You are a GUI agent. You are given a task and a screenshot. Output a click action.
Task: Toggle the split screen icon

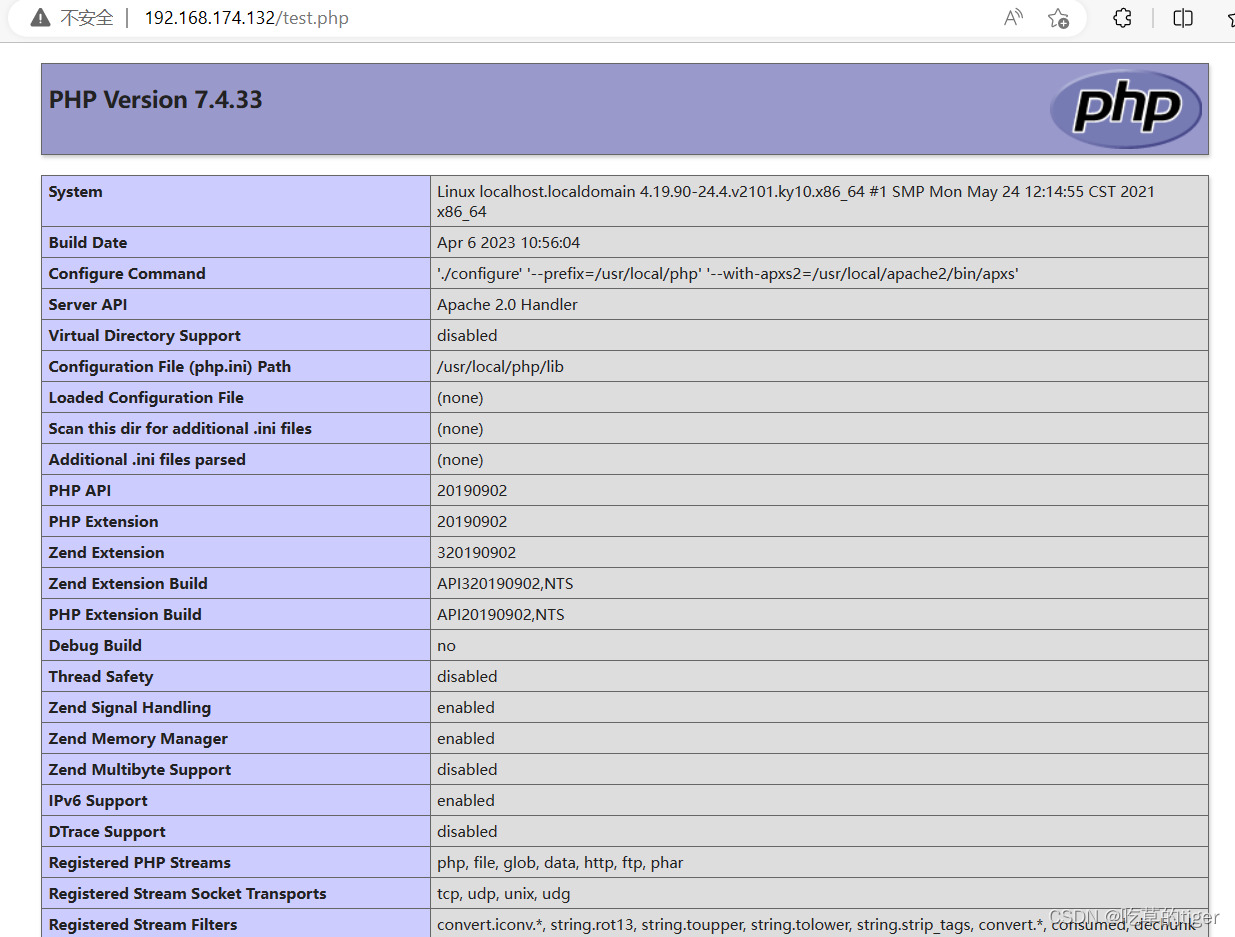click(x=1183, y=18)
